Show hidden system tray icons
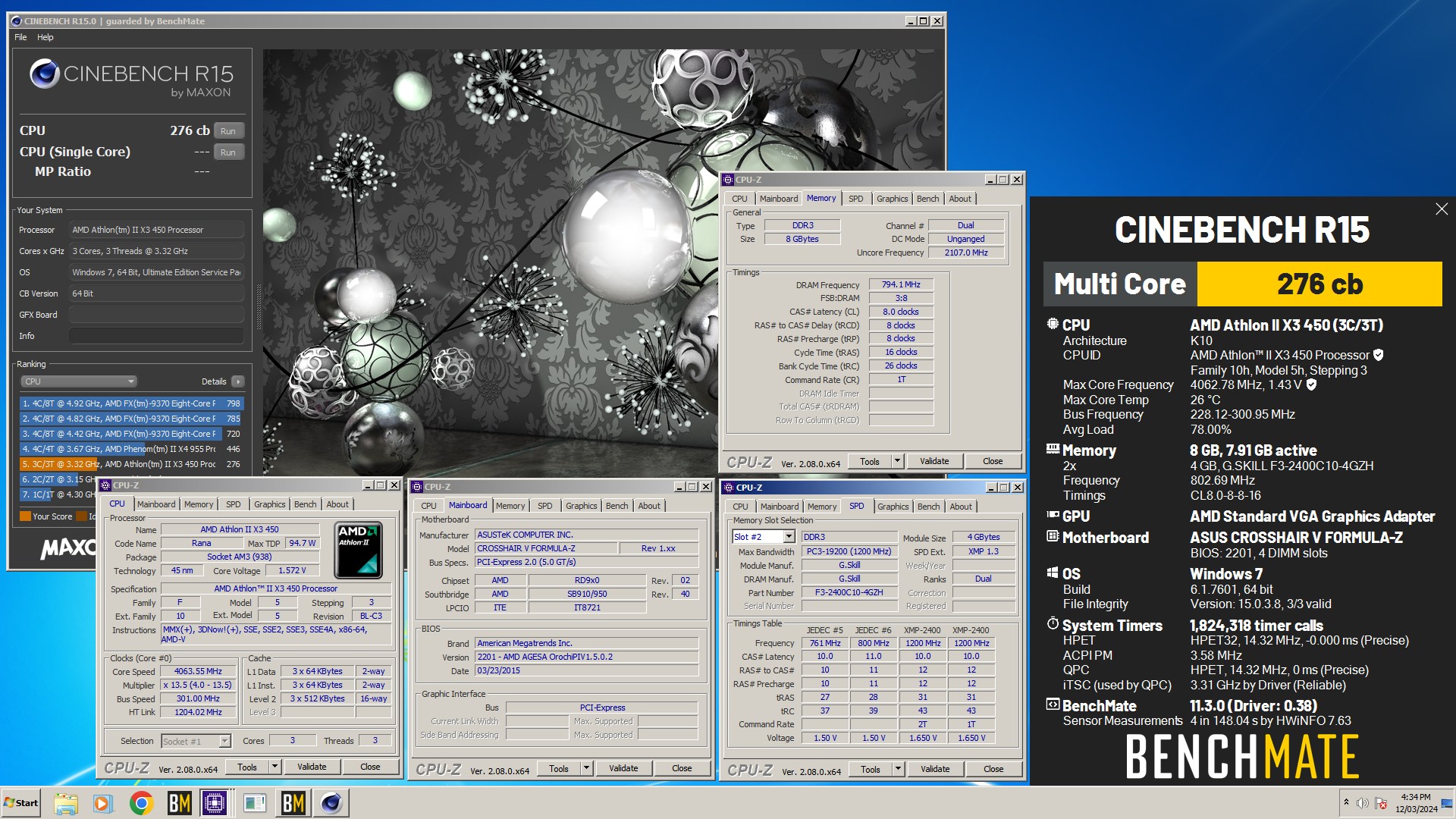 click(x=1346, y=802)
